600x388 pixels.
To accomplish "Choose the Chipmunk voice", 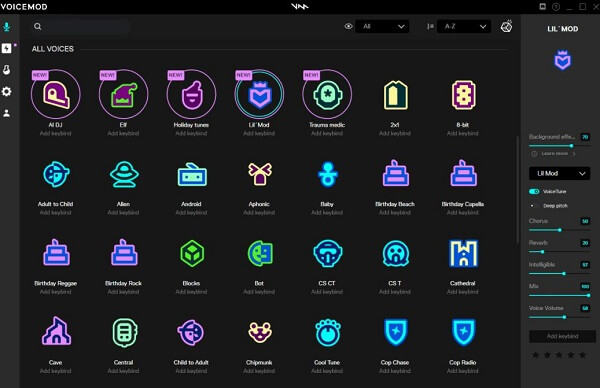I will pyautogui.click(x=260, y=333).
